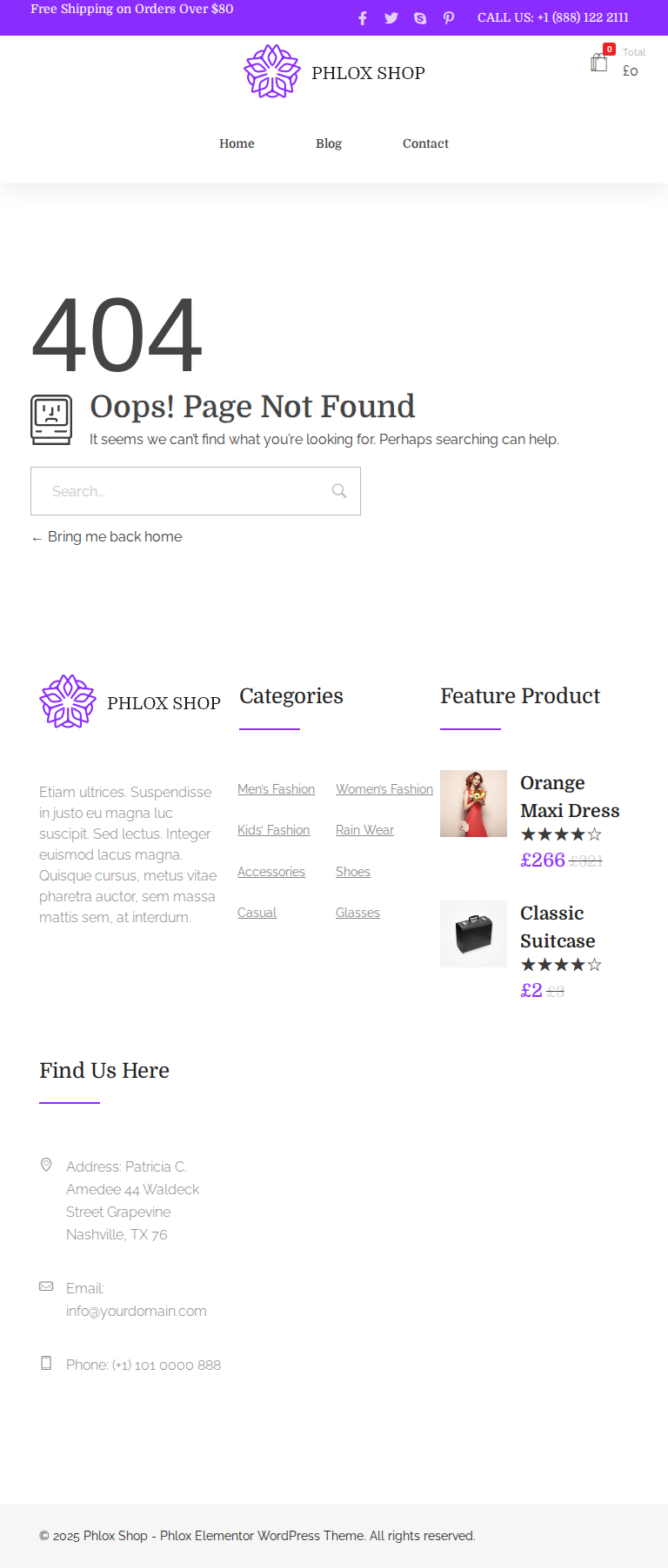668x1568 pixels.
Task: View the Classic Suitcase thumbnail
Action: pos(473,933)
